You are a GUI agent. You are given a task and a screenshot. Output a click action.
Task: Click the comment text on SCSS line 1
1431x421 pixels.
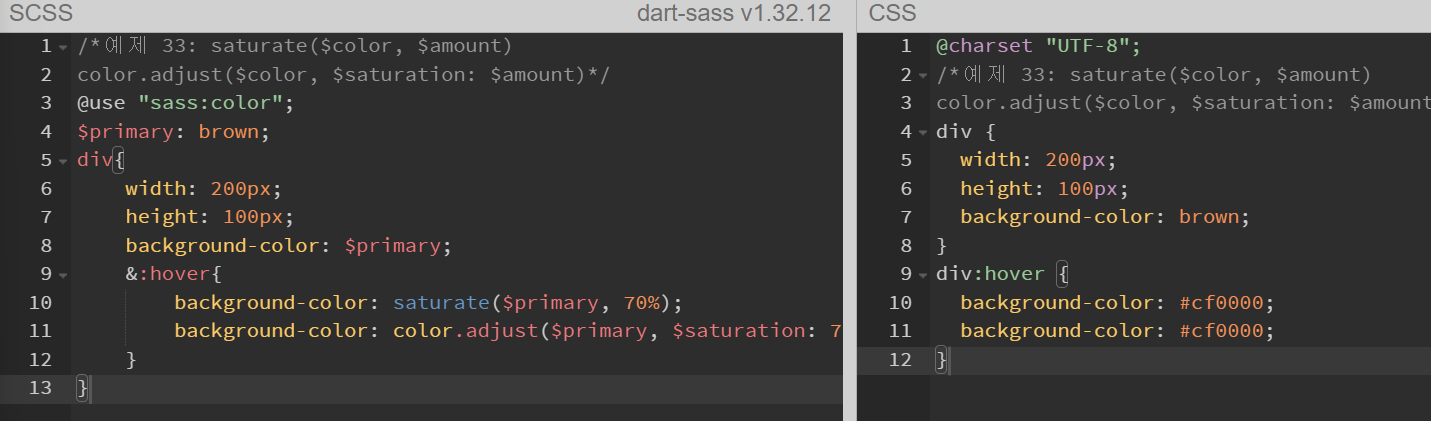click(x=295, y=46)
